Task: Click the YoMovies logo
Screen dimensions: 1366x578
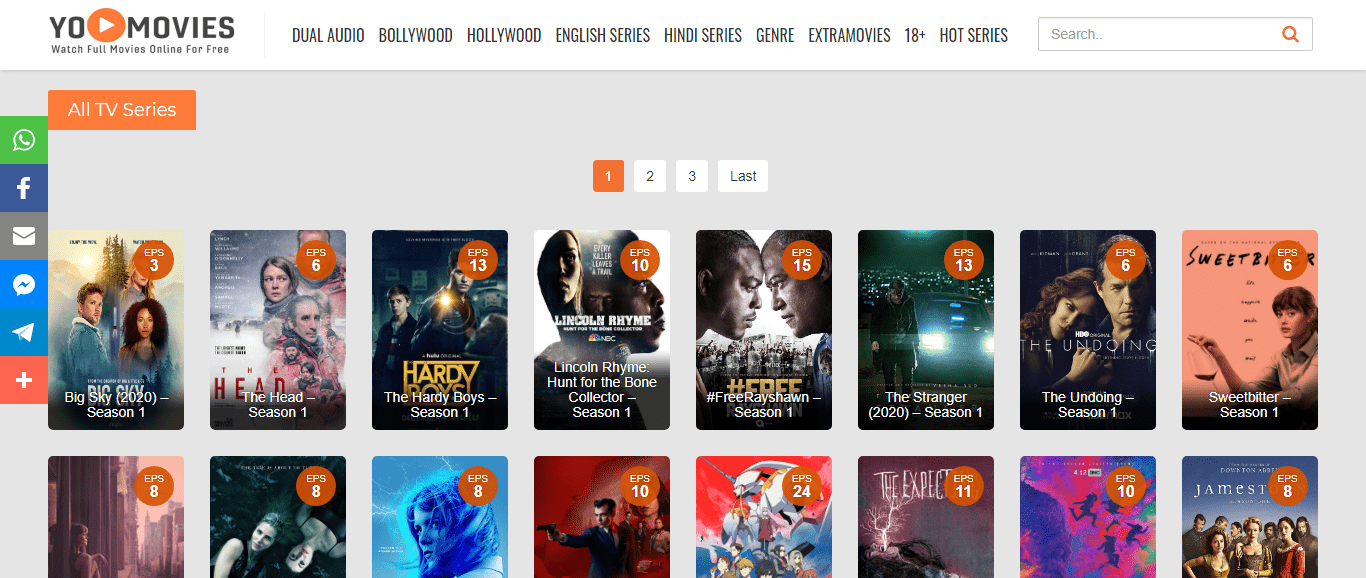Action: [142, 34]
